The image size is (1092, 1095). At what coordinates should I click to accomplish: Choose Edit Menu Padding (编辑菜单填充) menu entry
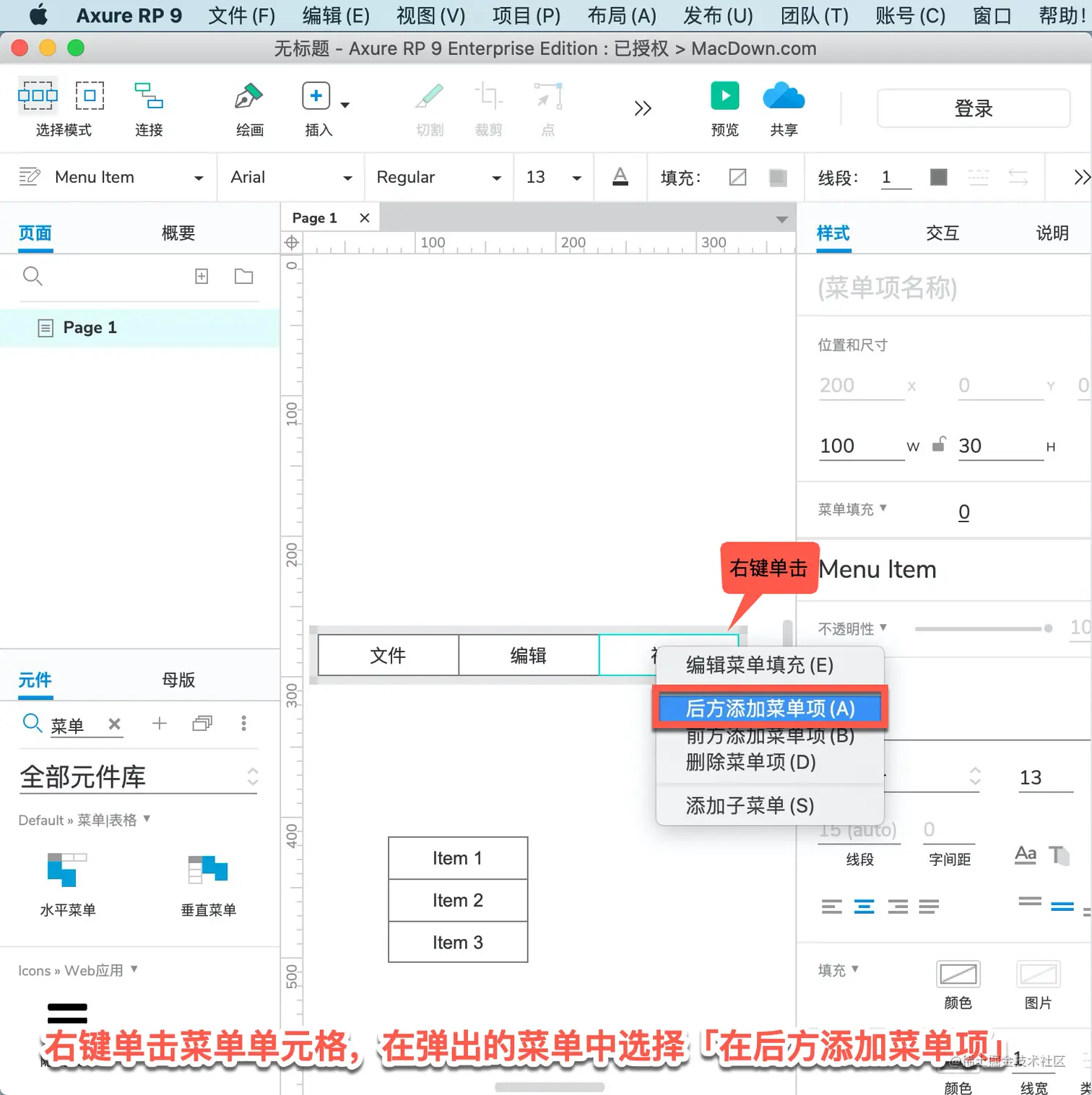point(770,665)
